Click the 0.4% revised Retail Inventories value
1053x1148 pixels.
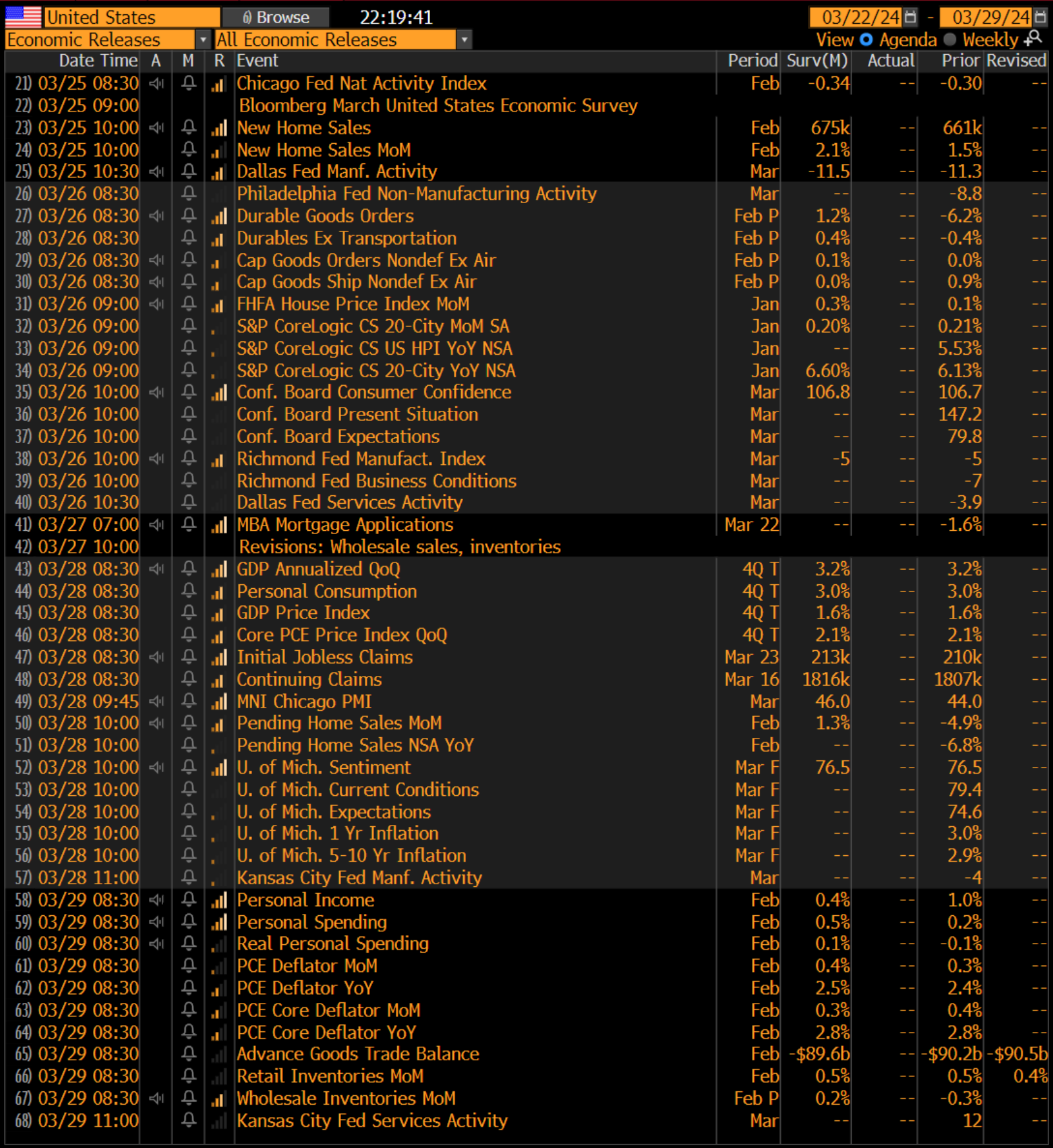pyautogui.click(x=1030, y=1076)
